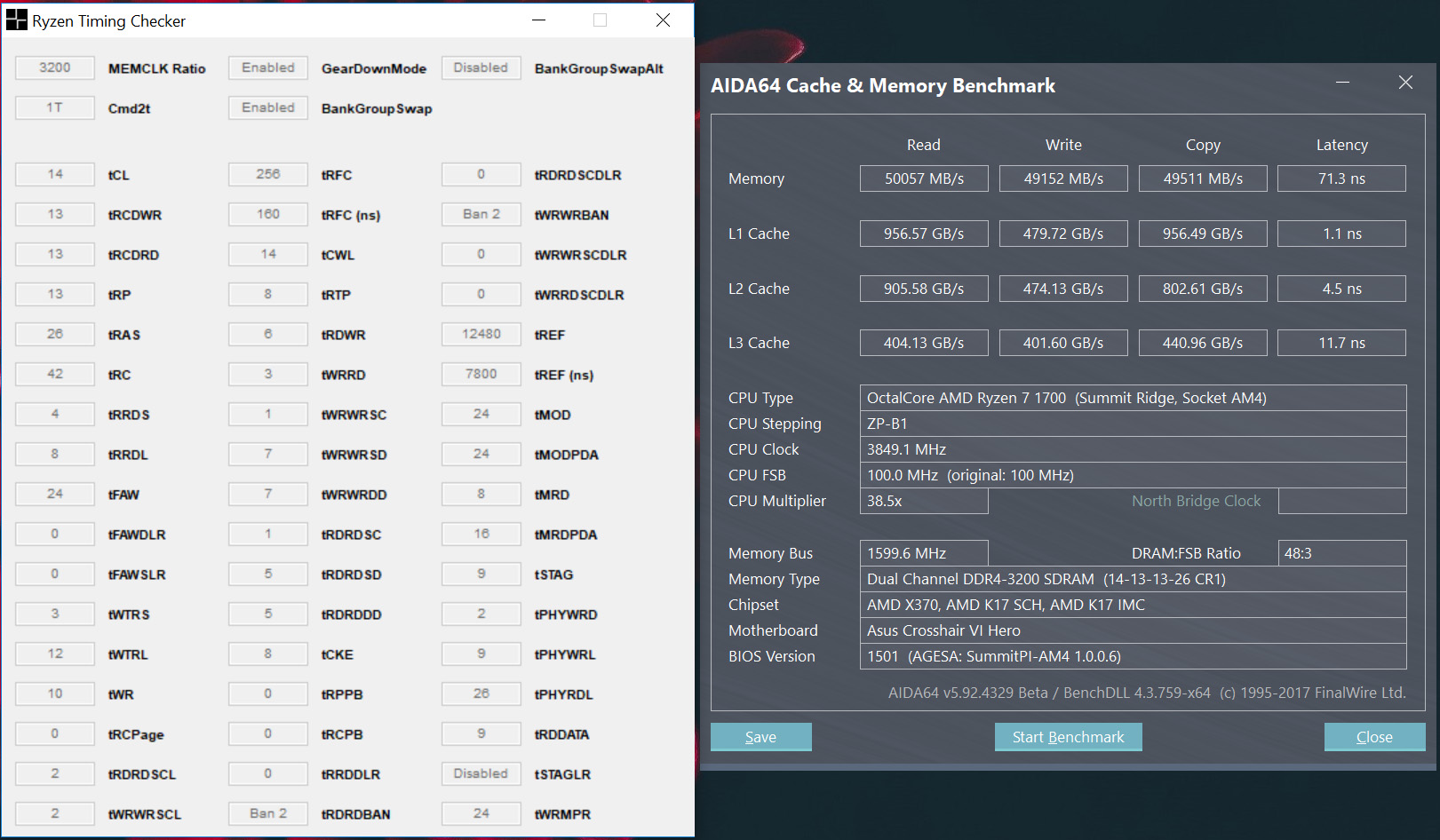
Task: Click the tWR value 10
Action: (x=55, y=693)
